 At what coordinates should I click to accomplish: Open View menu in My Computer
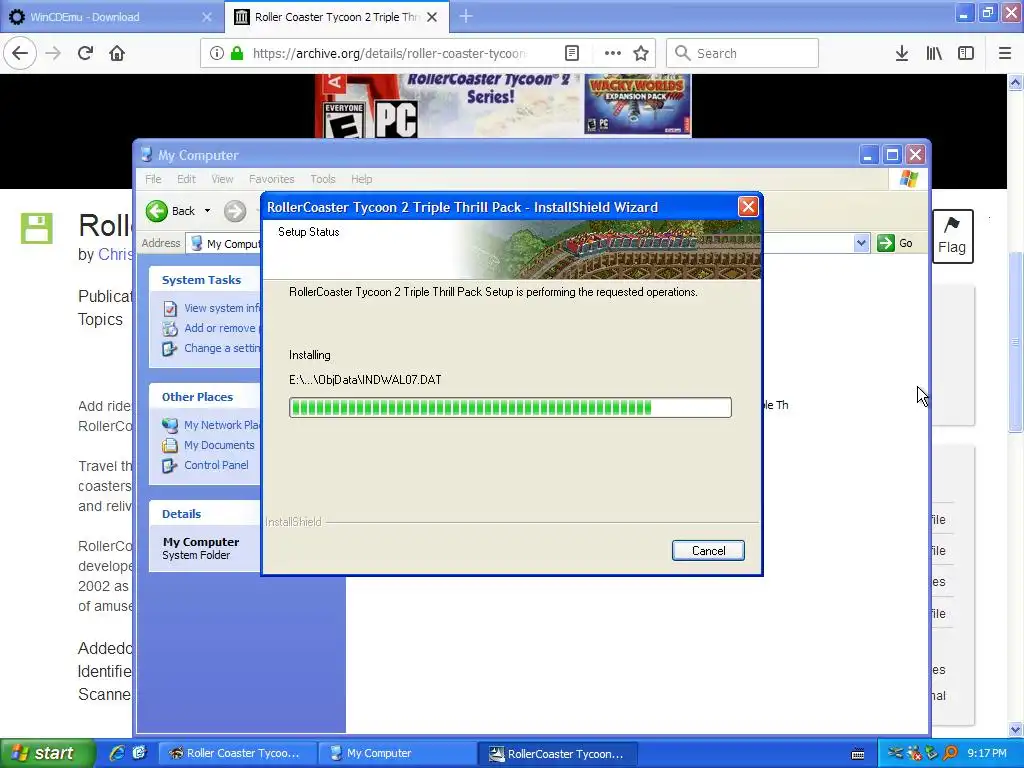[x=222, y=179]
